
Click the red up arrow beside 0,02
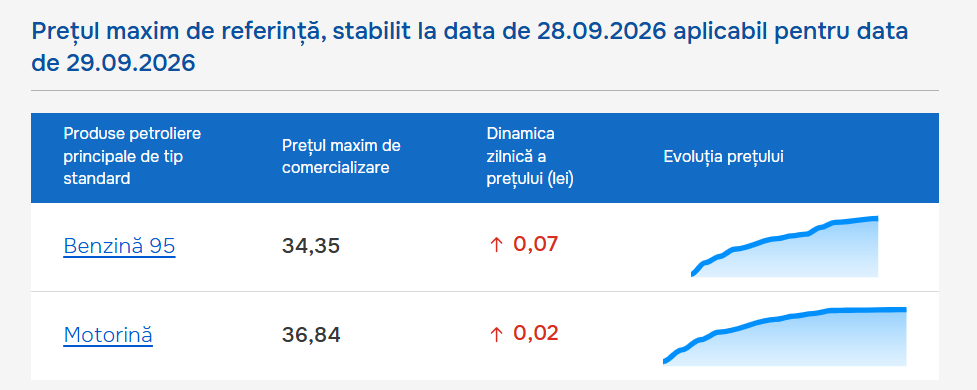click(496, 335)
